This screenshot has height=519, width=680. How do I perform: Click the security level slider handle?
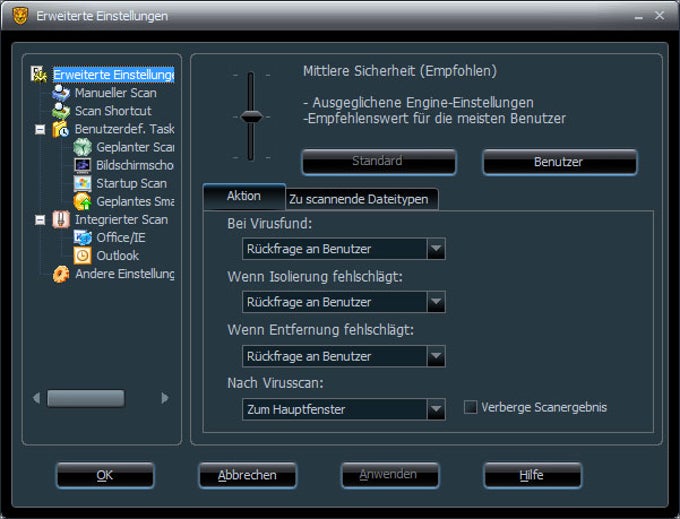pos(251,116)
